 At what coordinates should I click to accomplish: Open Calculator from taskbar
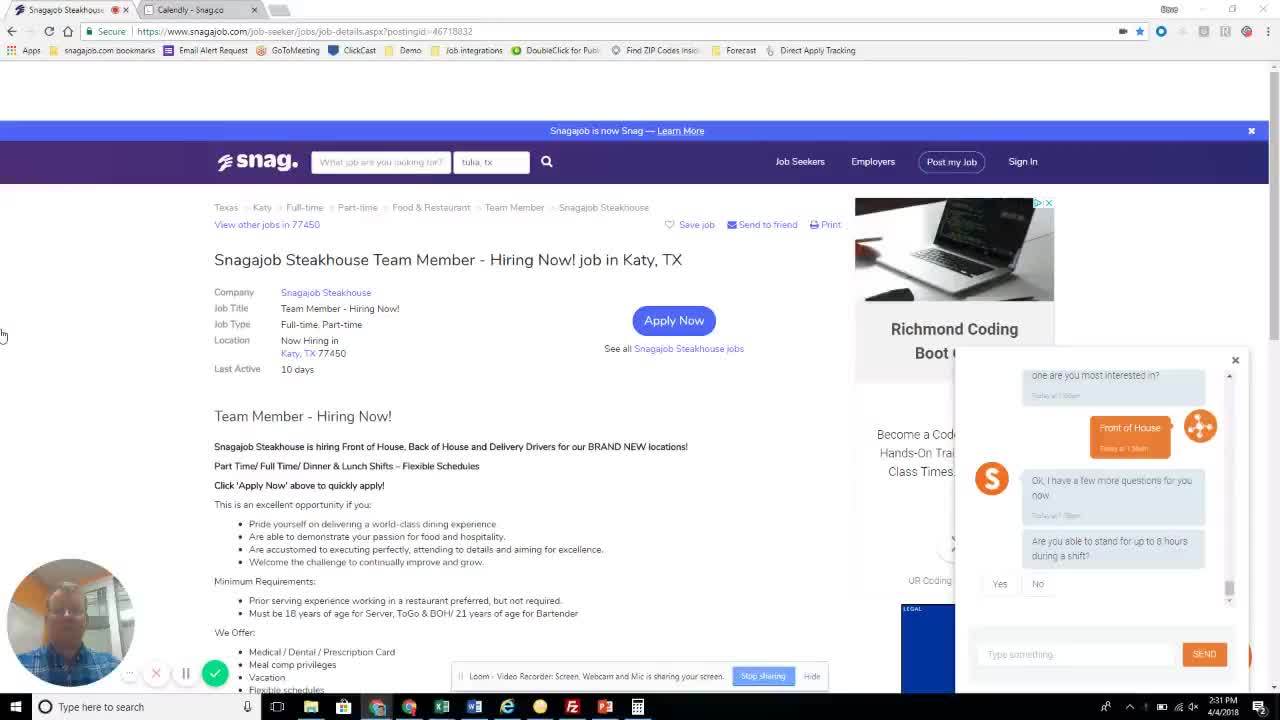point(638,707)
